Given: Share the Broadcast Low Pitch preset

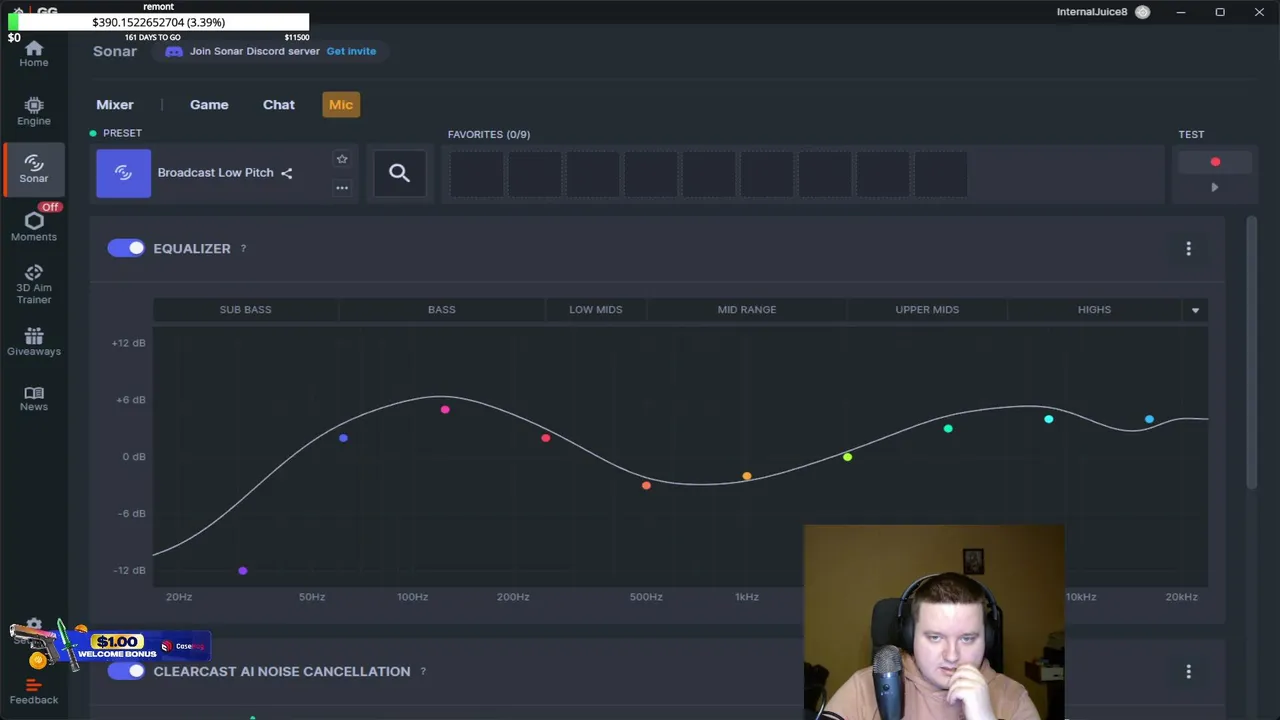Looking at the screenshot, I should pos(287,173).
